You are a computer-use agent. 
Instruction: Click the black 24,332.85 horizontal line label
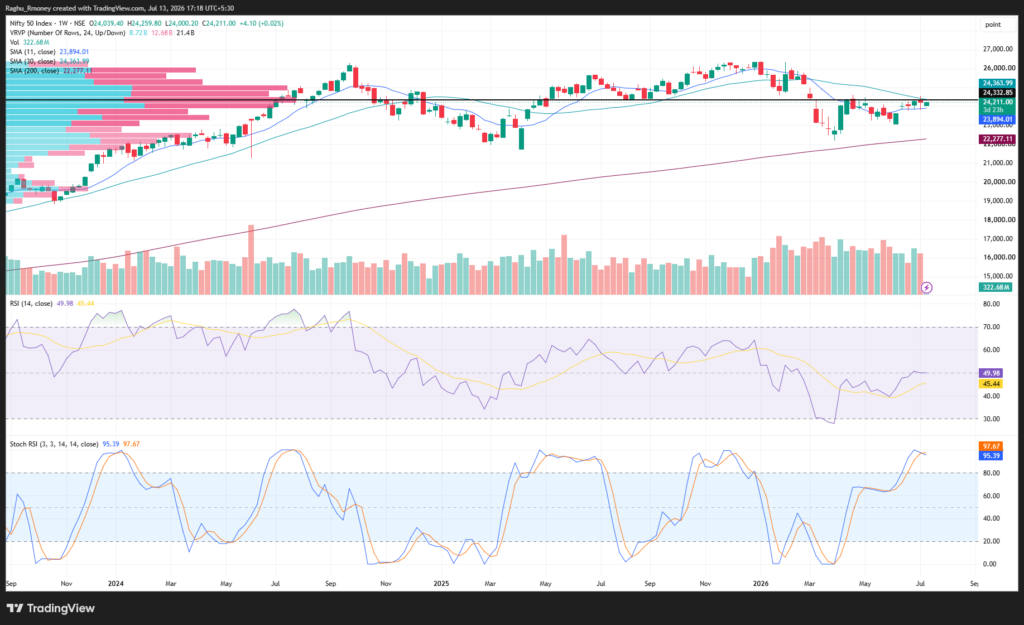[997, 93]
